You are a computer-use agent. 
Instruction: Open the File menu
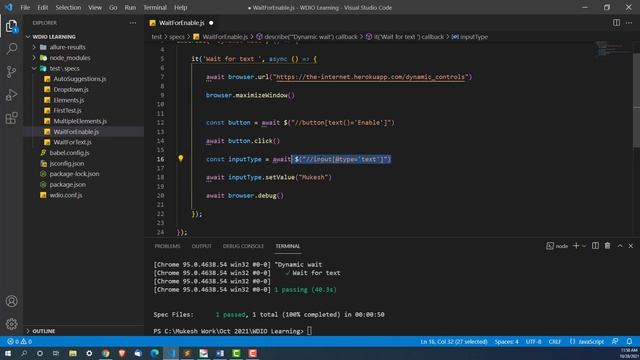25,7
